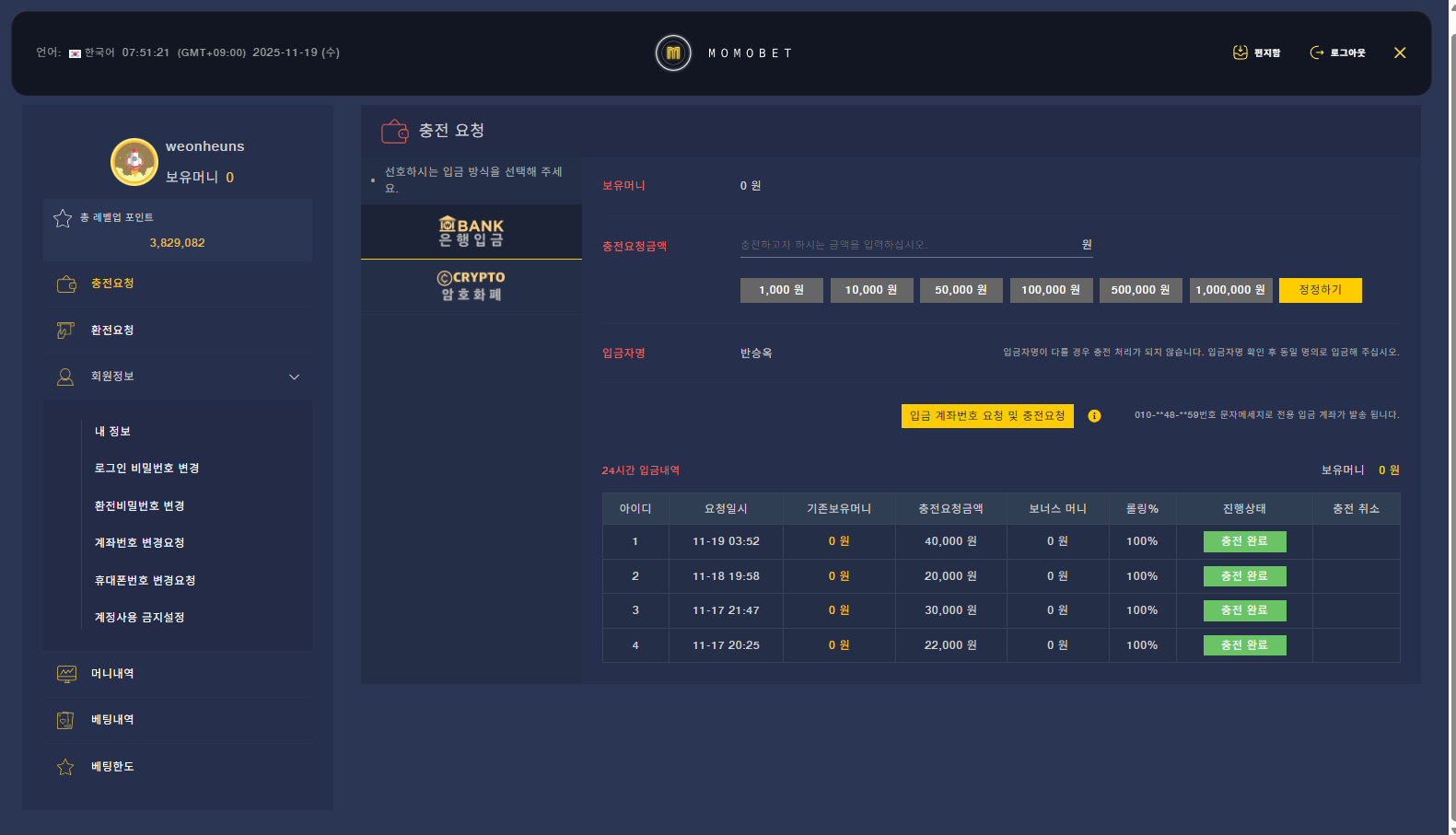1456x835 pixels.
Task: Open 베팅내역 in the sidebar
Action: (112, 720)
